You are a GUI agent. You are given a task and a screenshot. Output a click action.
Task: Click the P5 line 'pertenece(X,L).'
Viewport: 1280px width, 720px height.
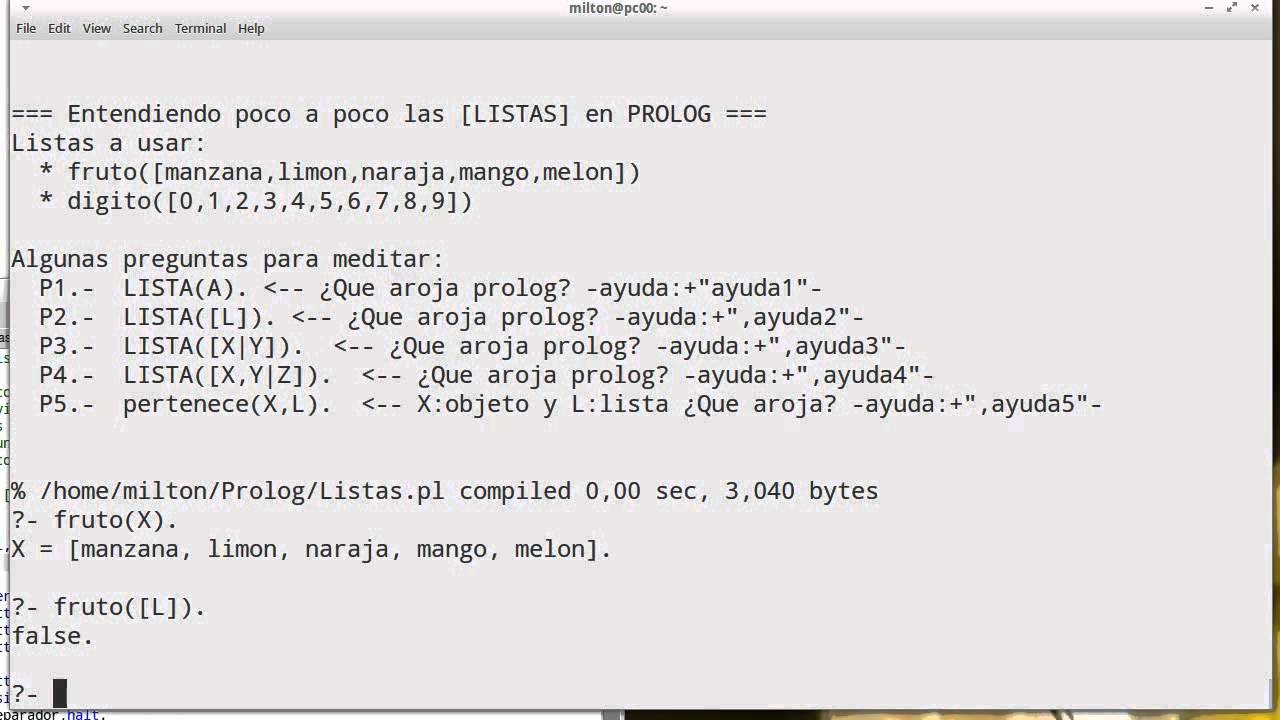(x=228, y=404)
